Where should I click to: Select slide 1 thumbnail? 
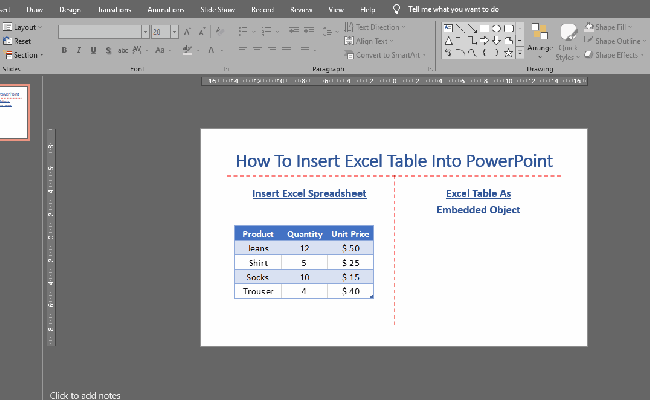(x=14, y=113)
